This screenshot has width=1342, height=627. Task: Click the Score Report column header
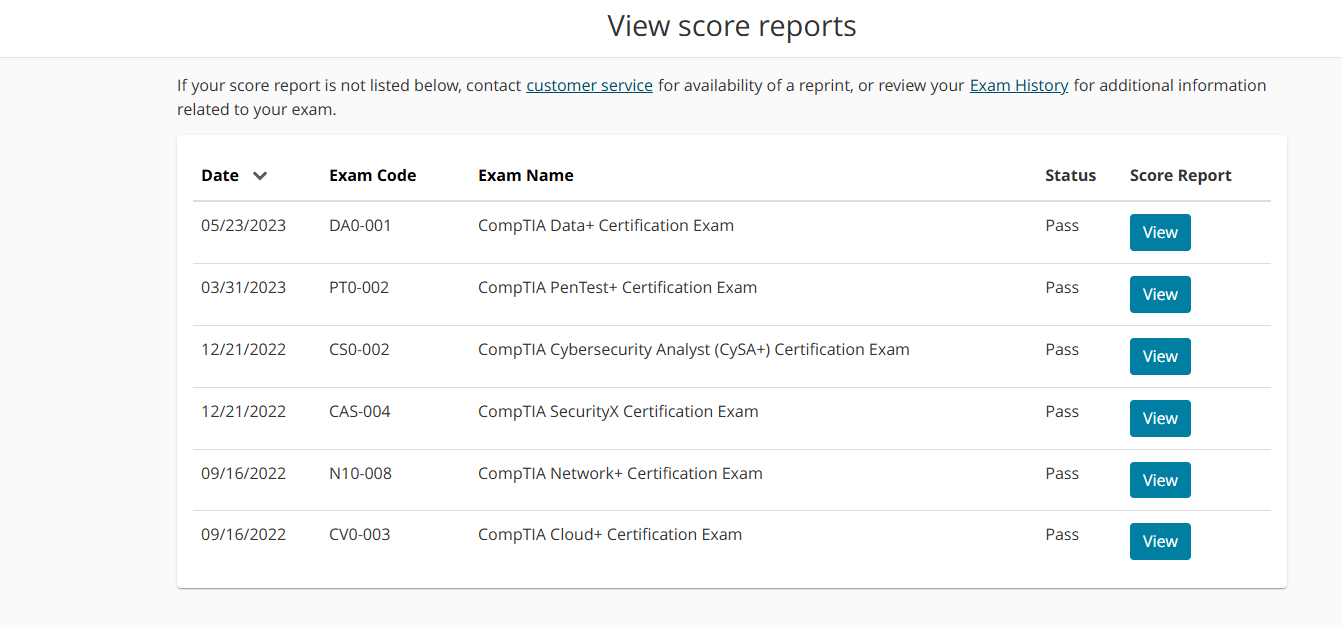point(1181,176)
